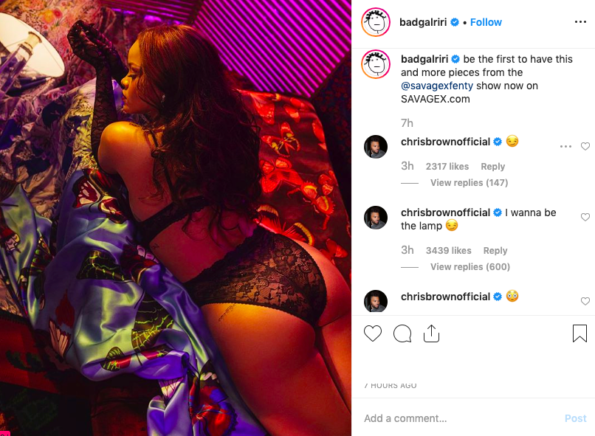
Task: Open comments via the speech bubble icon
Action: pos(402,334)
